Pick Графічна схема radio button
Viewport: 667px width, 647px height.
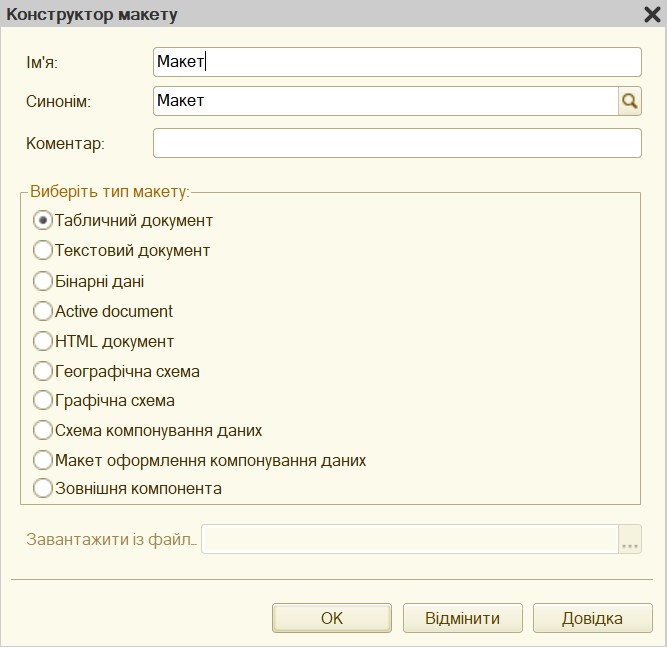43,401
